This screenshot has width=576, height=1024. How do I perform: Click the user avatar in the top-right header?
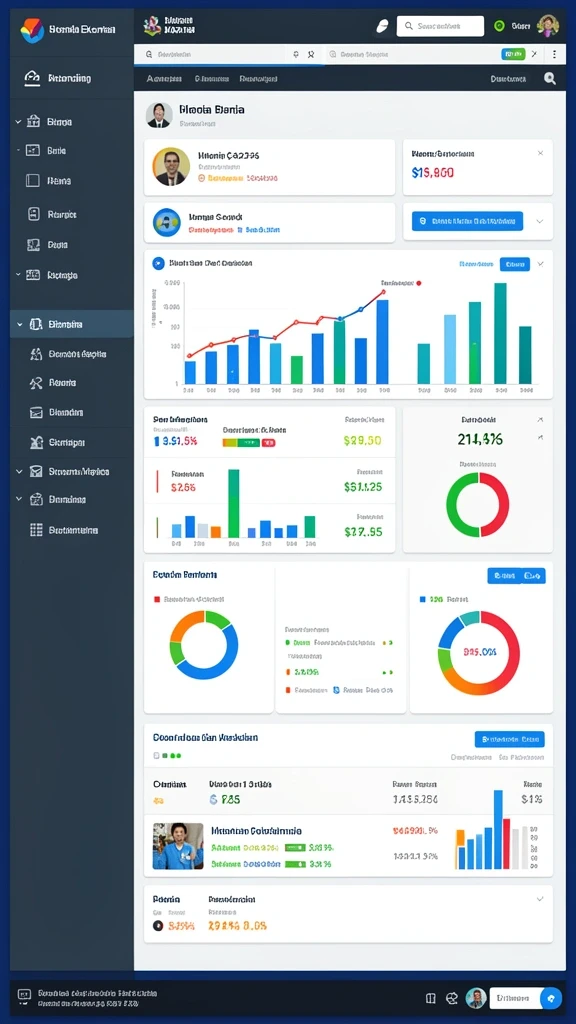pyautogui.click(x=547, y=26)
